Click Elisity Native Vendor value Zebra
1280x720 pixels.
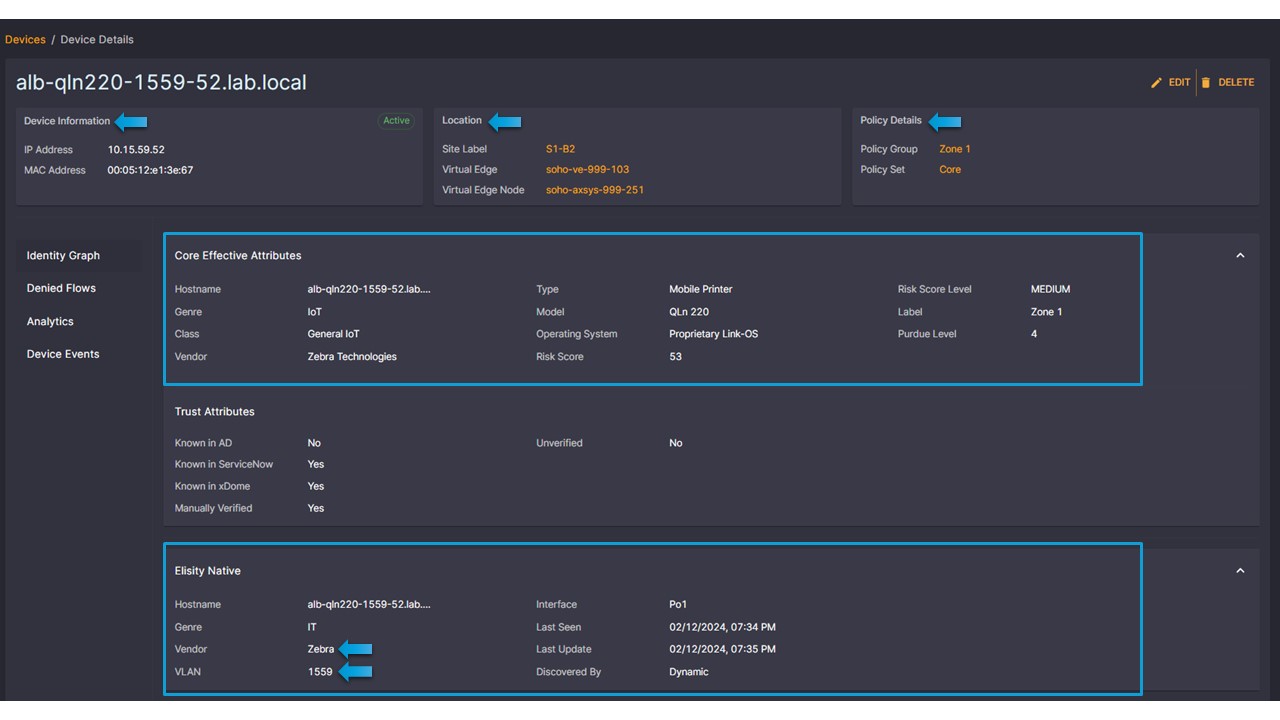tap(321, 649)
